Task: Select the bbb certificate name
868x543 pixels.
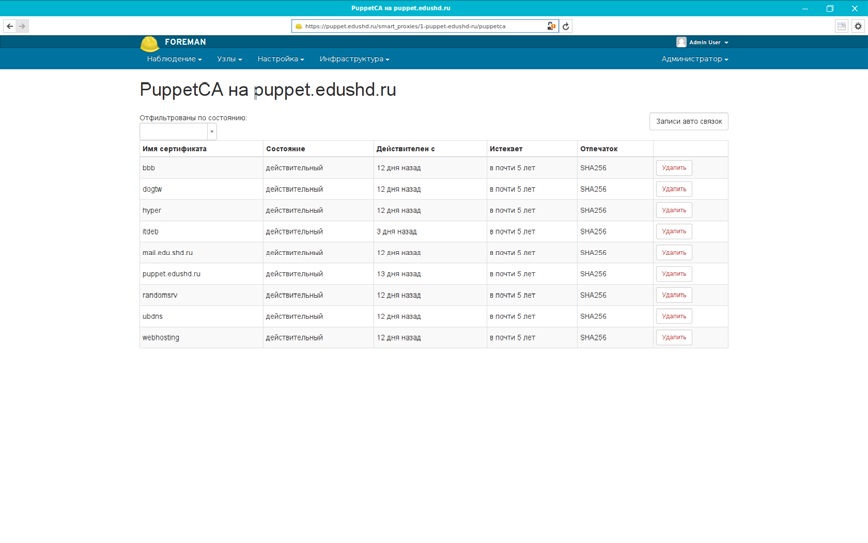Action: coord(148,168)
